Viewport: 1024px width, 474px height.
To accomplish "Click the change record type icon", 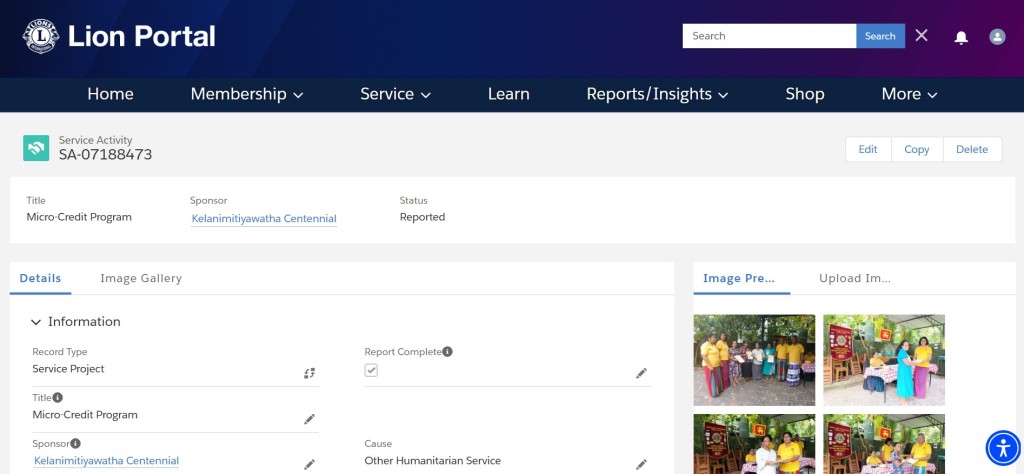I will [x=310, y=373].
